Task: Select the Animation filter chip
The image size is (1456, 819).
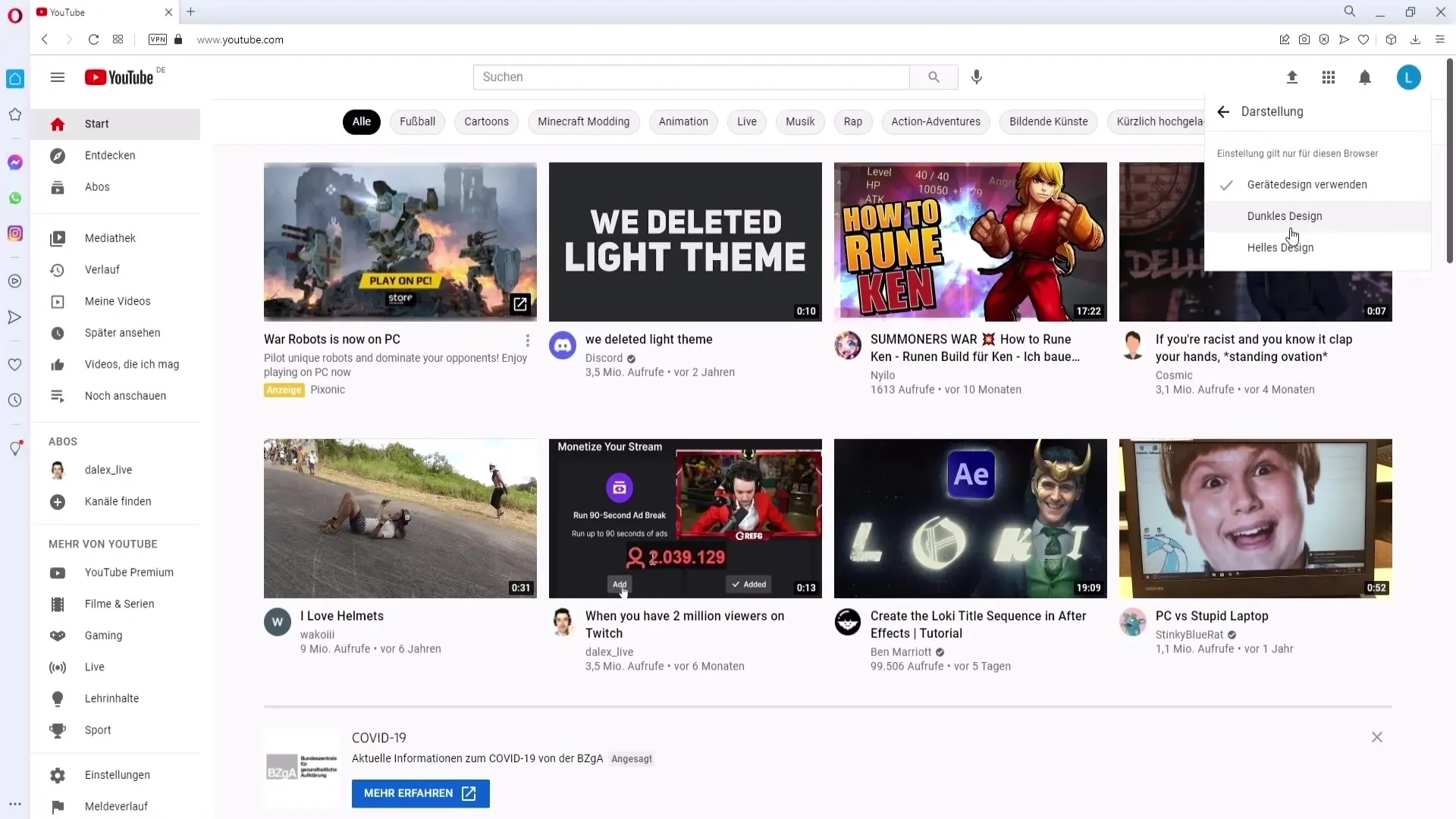Action: point(683,122)
